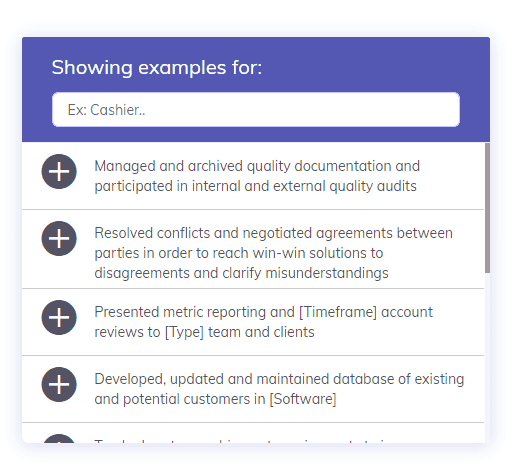Select the 'Resolved conflicts and negotiated agreements' text
Viewport: 514px width, 474px height.
pos(273,253)
